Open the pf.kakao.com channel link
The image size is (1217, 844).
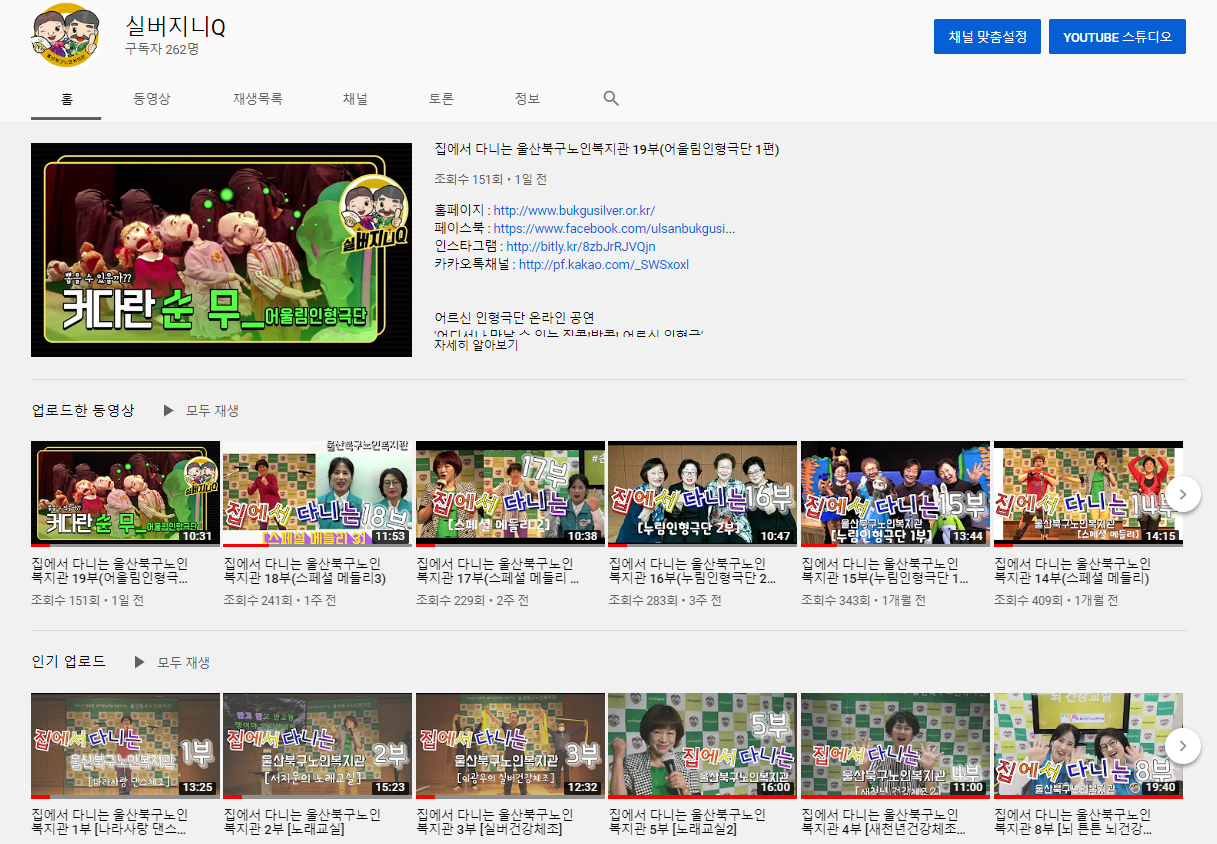click(603, 265)
